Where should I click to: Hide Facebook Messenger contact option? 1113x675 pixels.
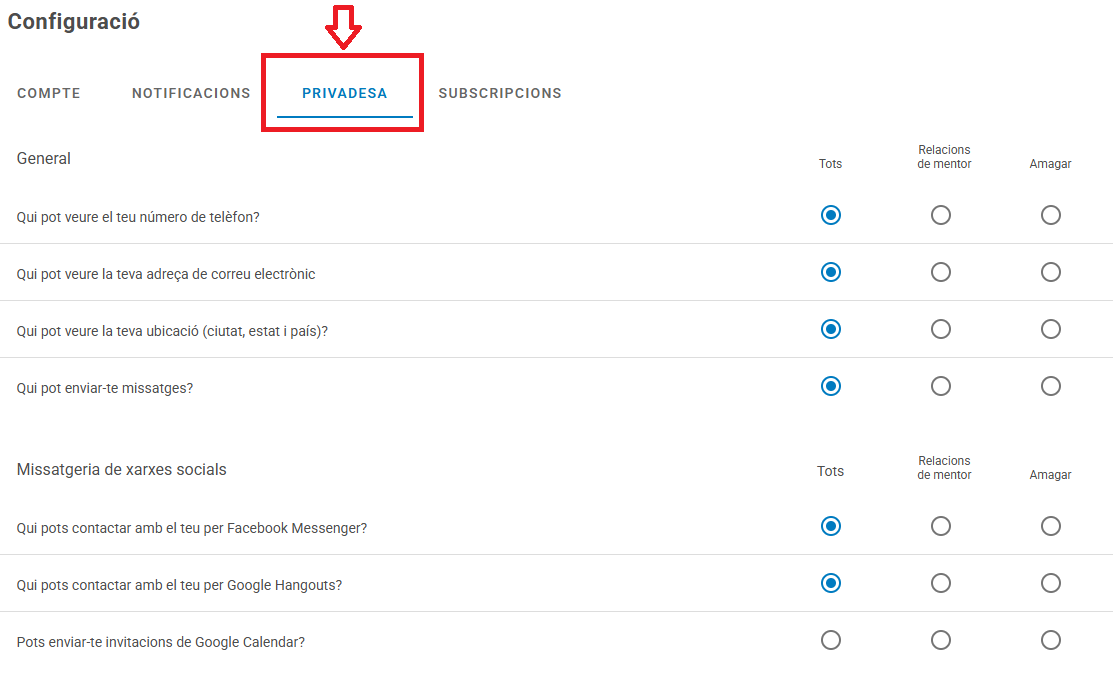click(x=1050, y=526)
